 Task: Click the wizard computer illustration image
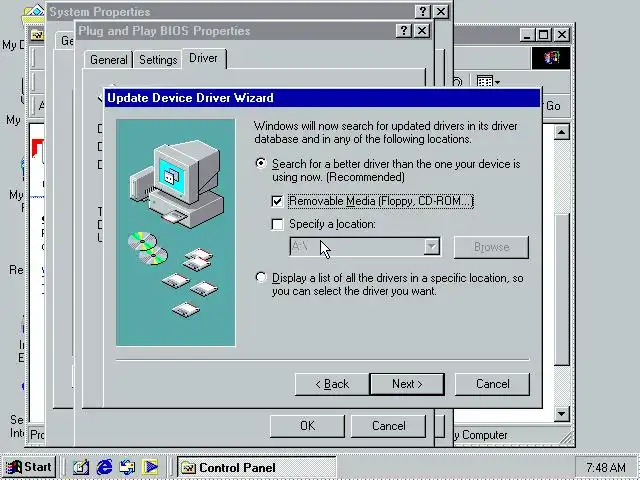tap(176, 233)
